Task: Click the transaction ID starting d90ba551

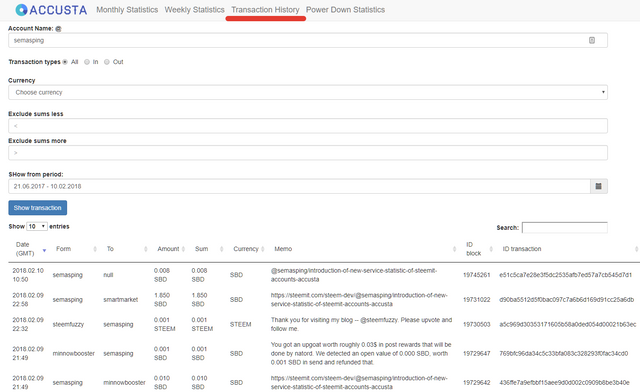Action: pos(567,300)
